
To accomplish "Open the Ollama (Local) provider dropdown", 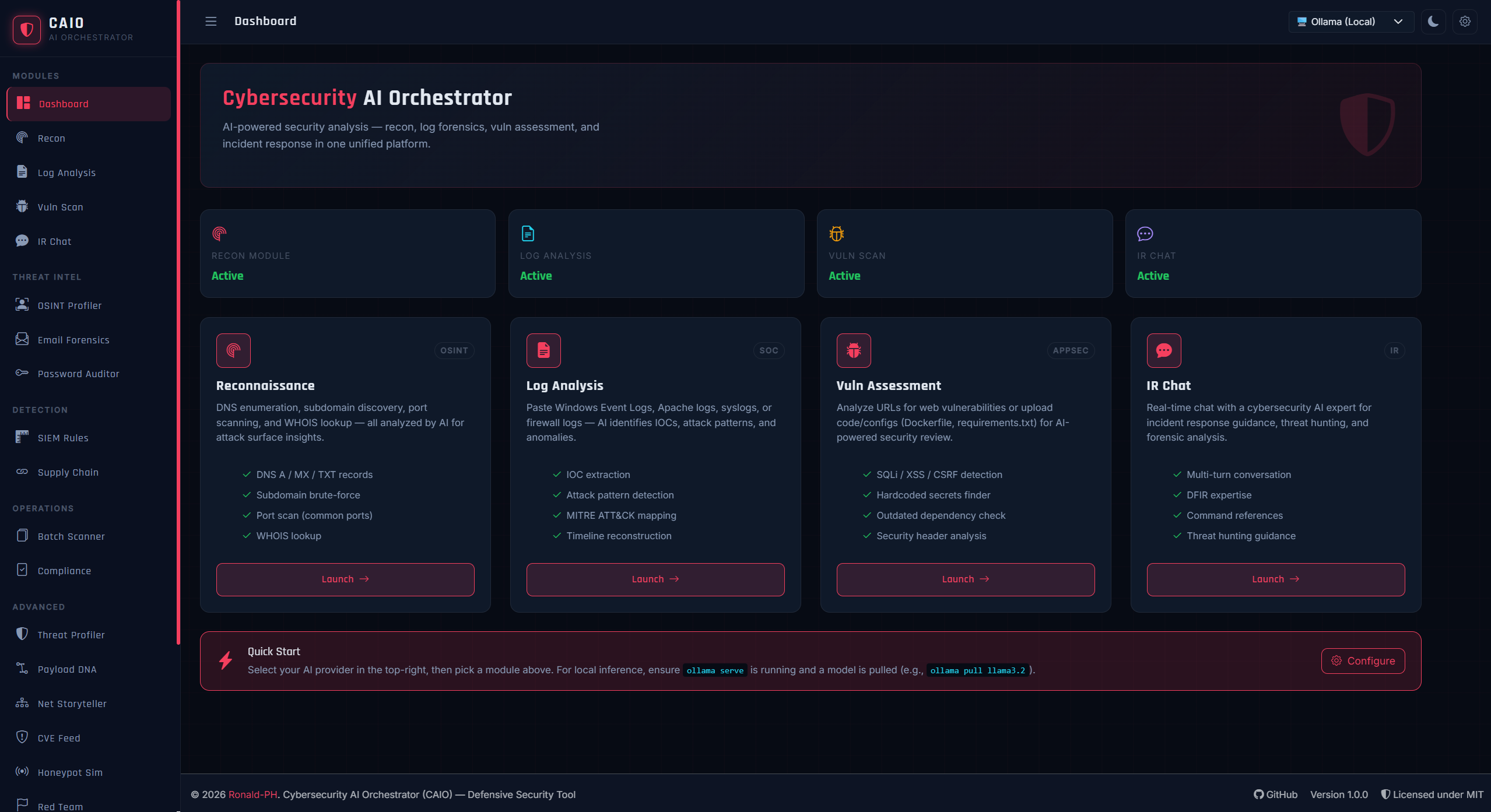I will click(x=1350, y=22).
